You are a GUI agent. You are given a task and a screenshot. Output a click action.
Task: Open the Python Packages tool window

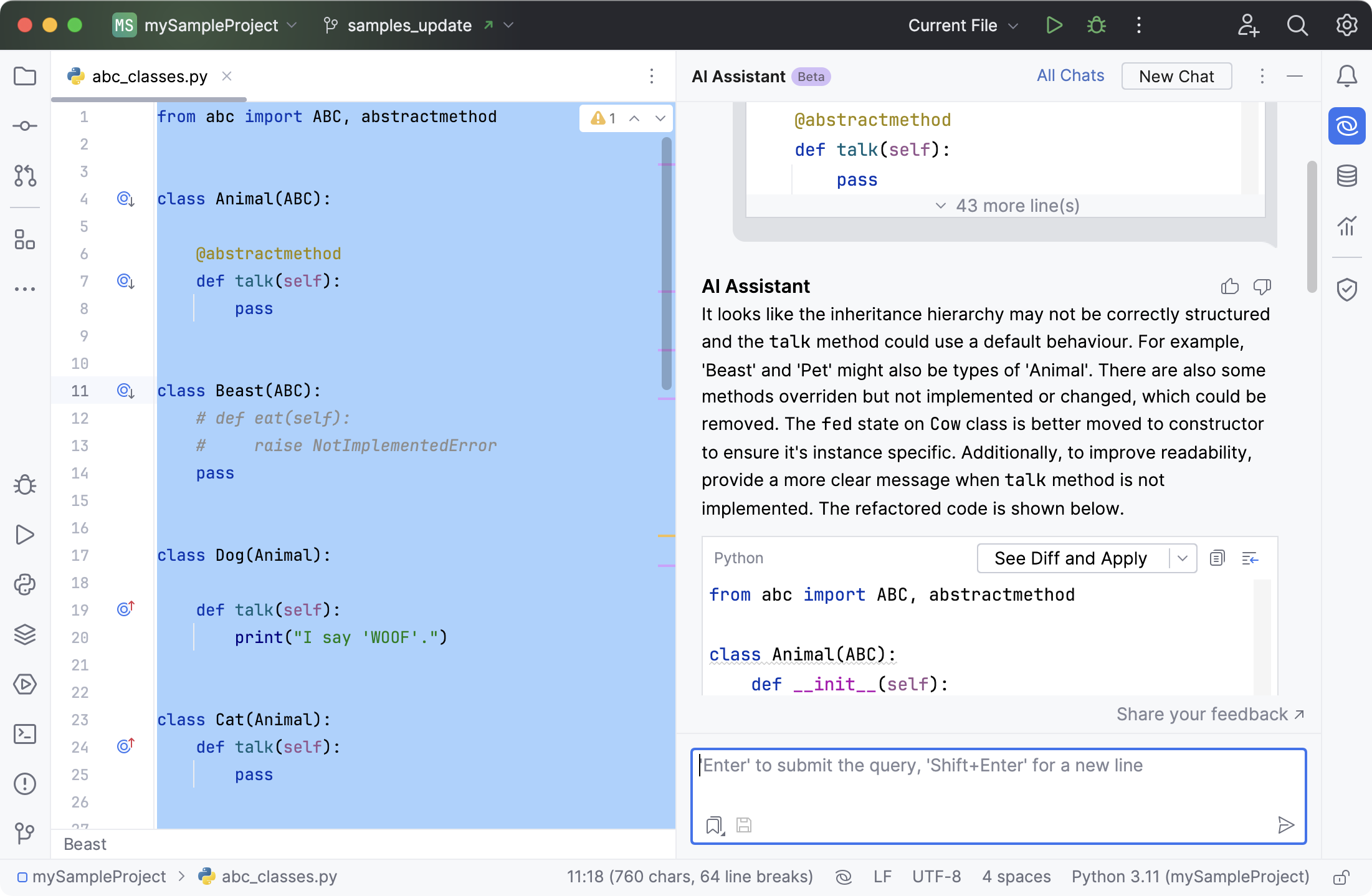click(x=25, y=584)
